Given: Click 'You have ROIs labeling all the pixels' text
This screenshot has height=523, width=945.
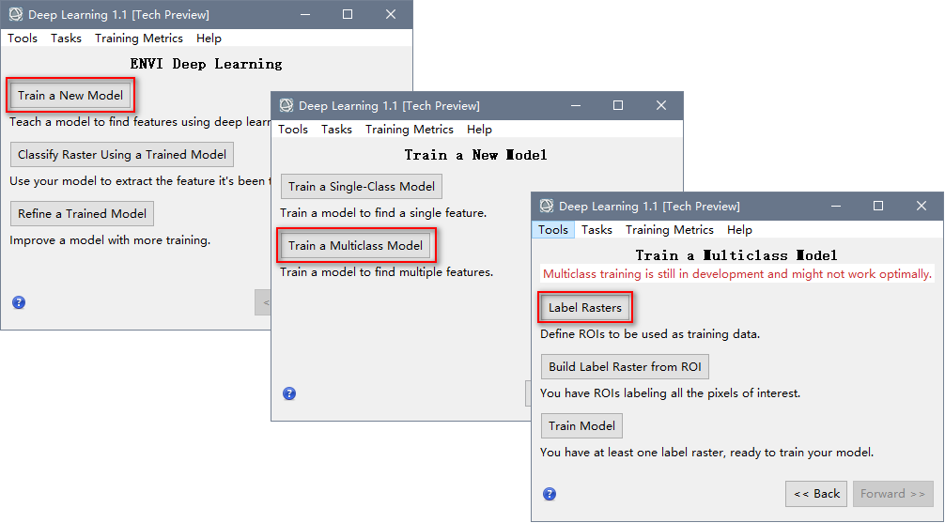Looking at the screenshot, I should coord(670,393).
